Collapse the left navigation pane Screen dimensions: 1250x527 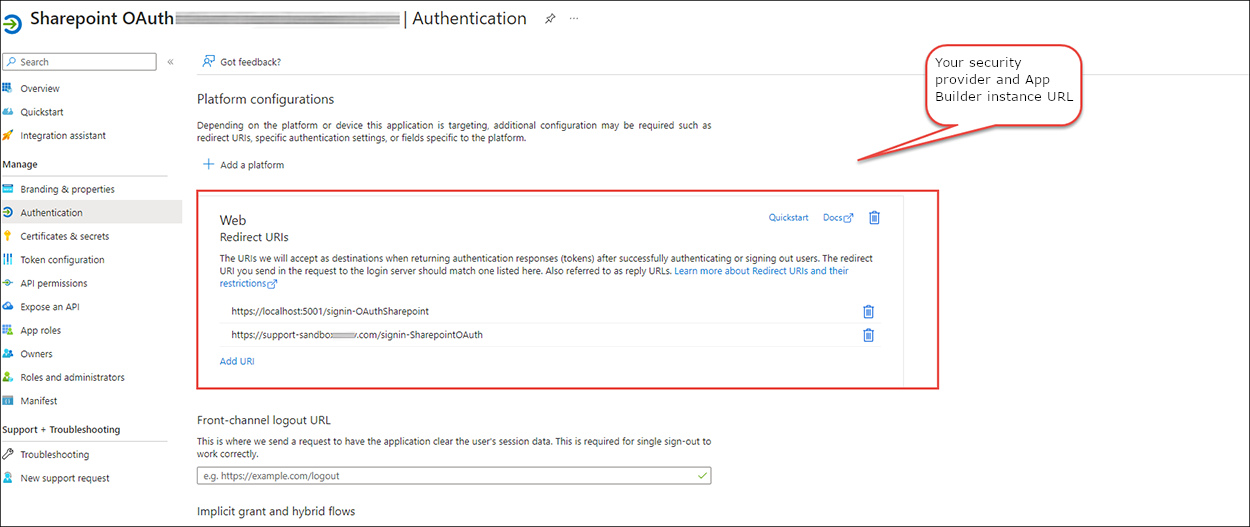click(x=170, y=62)
